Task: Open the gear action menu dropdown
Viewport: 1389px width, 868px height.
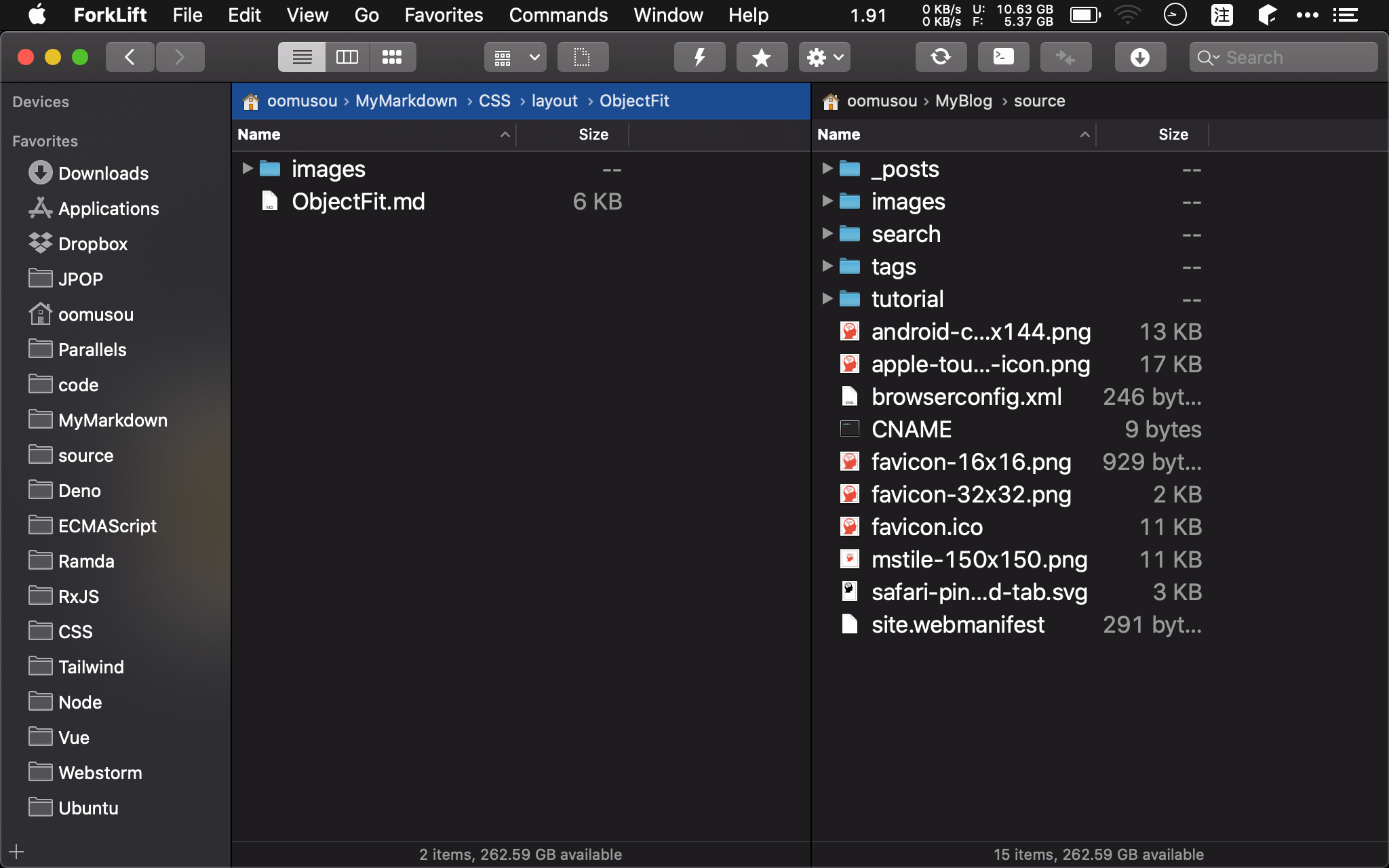Action: point(824,57)
